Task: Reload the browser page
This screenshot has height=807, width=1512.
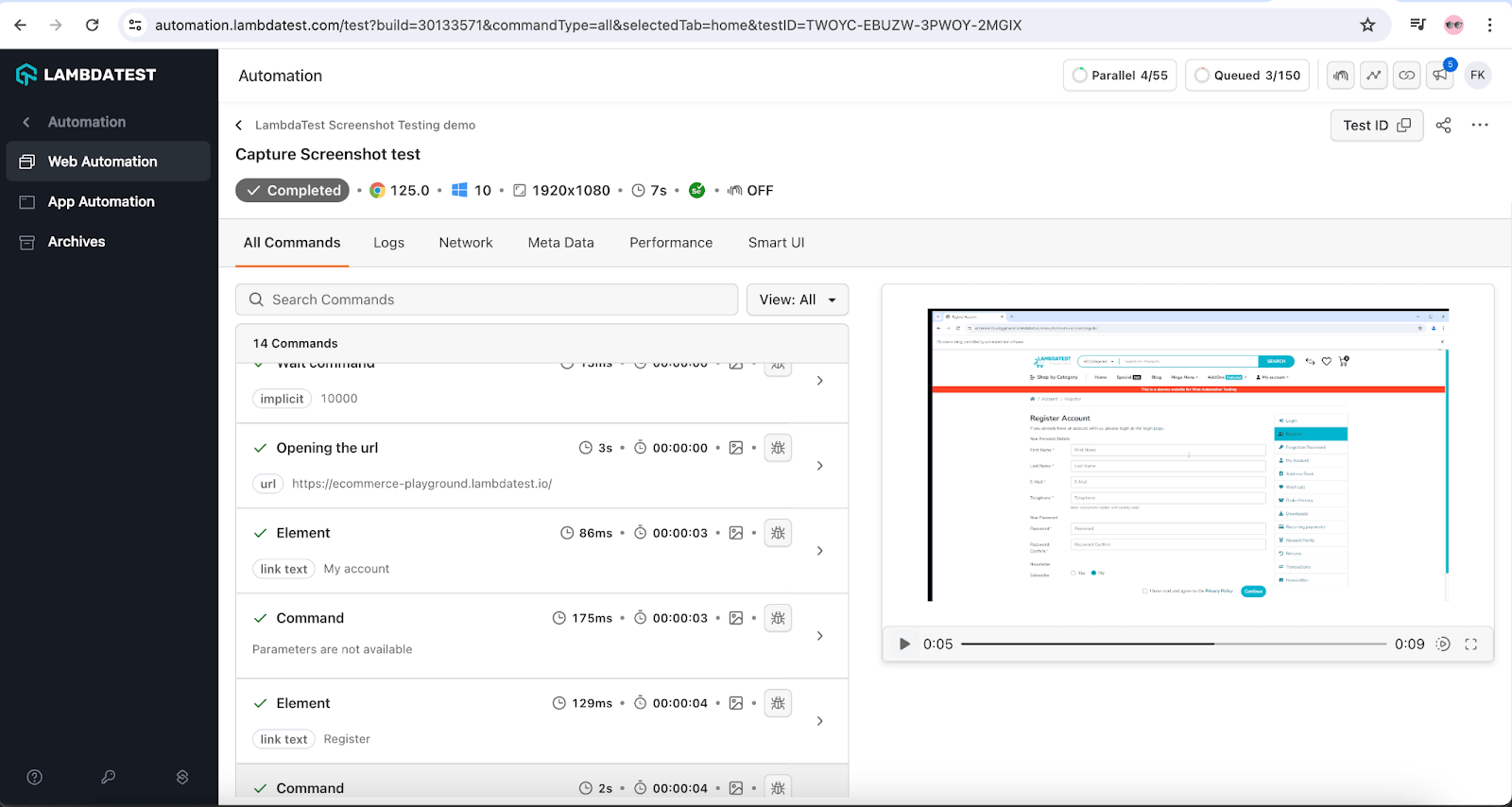Action: 92,26
